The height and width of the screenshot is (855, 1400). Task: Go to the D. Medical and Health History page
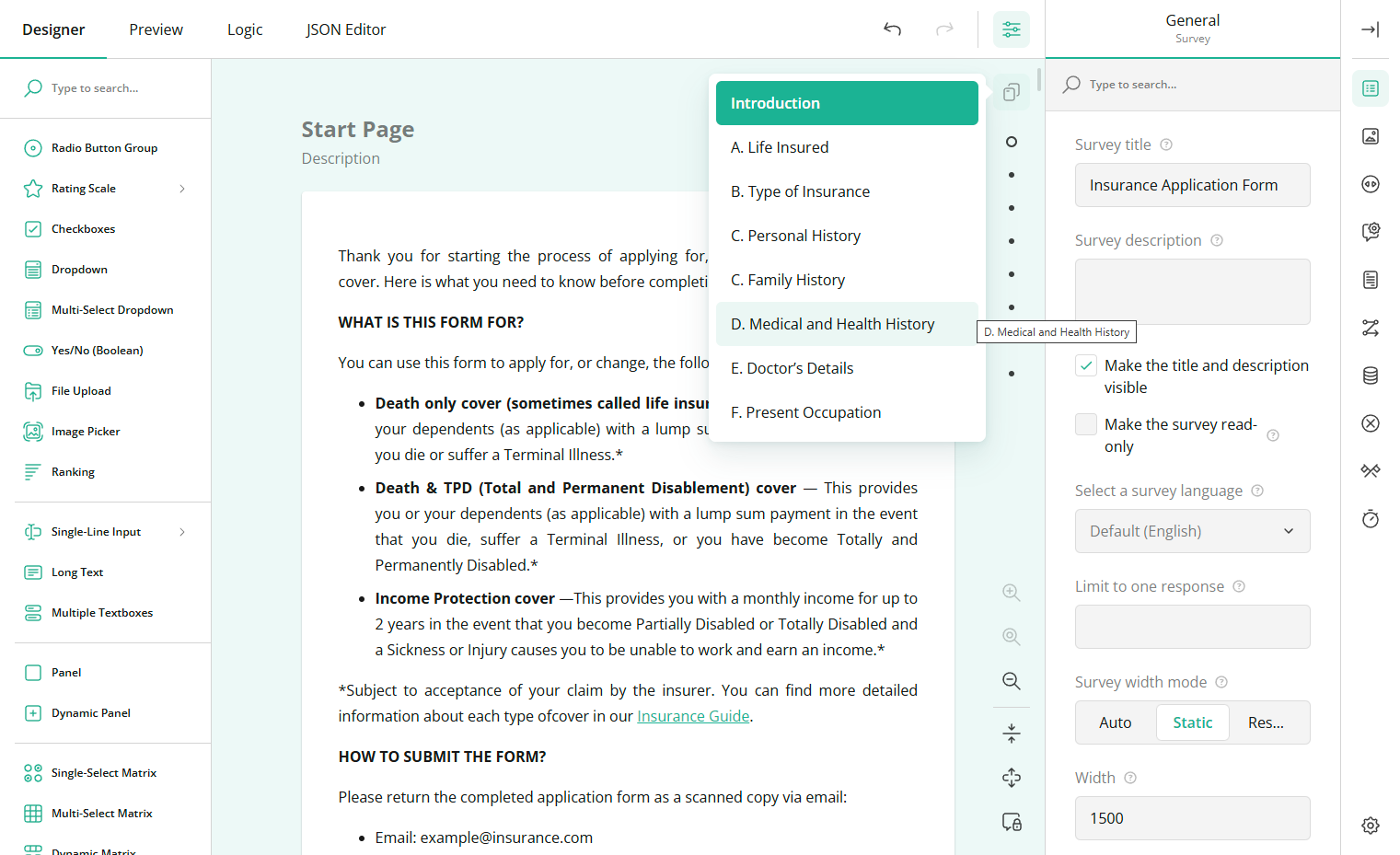[847, 324]
